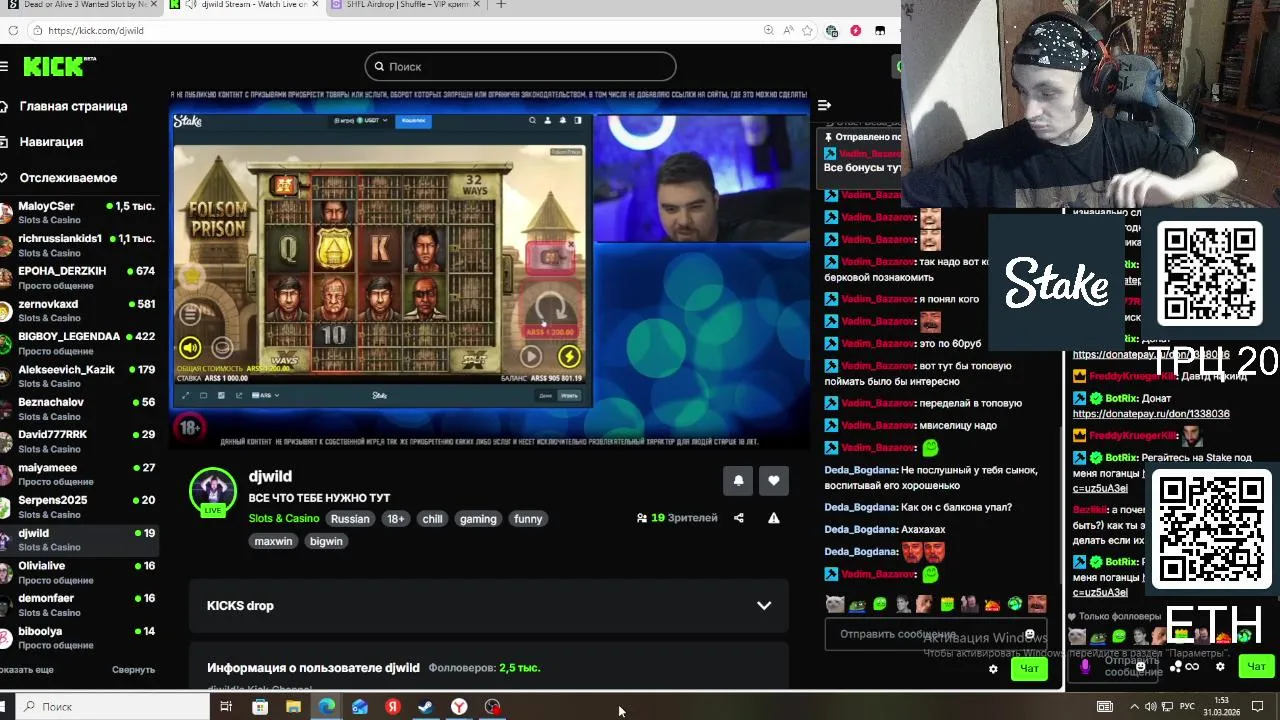
Task: Open Windows Start menu
Action: (x=5, y=706)
